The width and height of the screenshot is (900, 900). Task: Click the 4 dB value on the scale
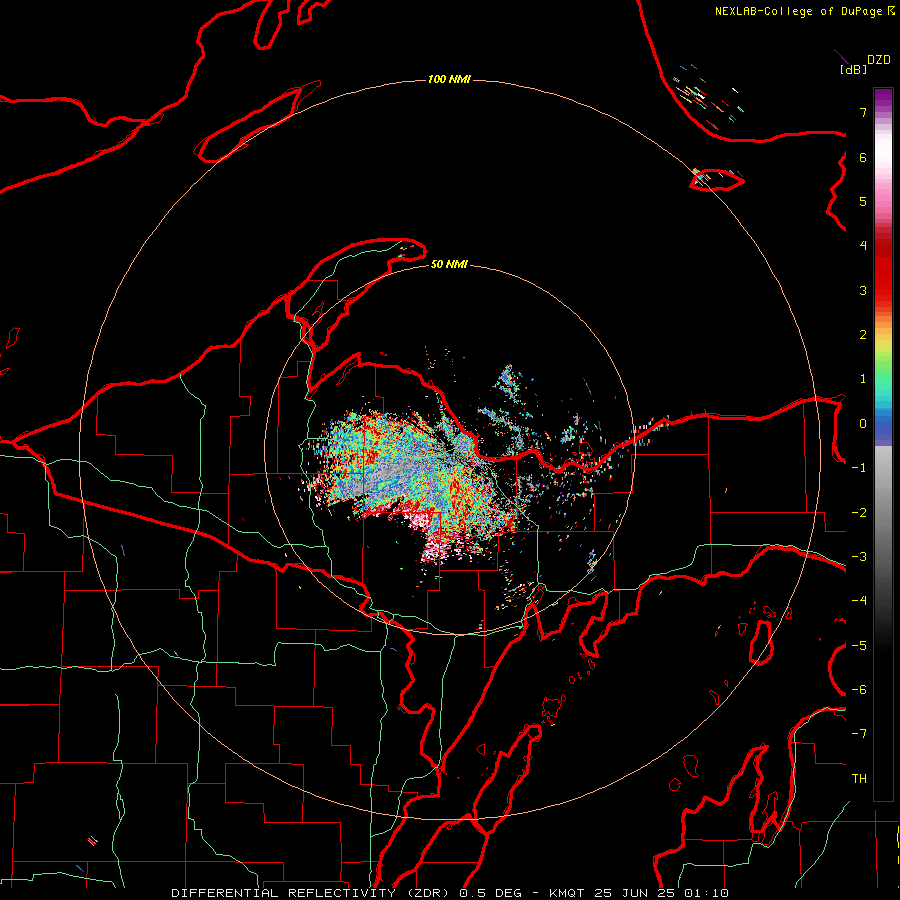click(x=863, y=246)
